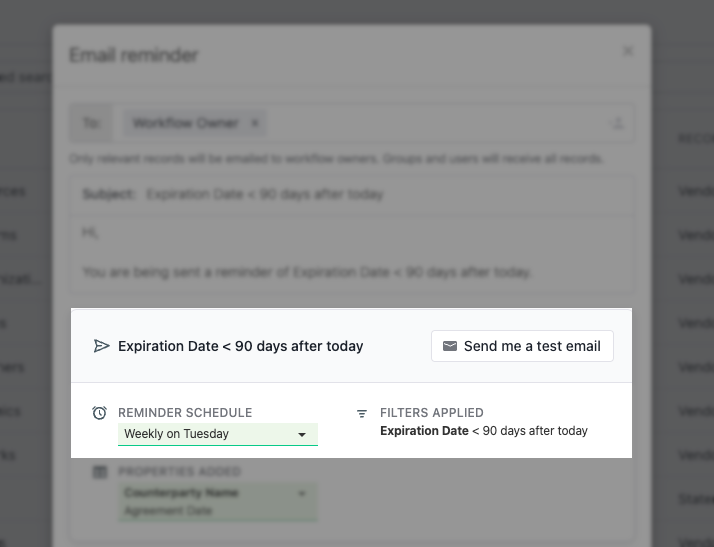
Task: Click the filter lines icon beside Filters Applied
Action: click(x=362, y=414)
